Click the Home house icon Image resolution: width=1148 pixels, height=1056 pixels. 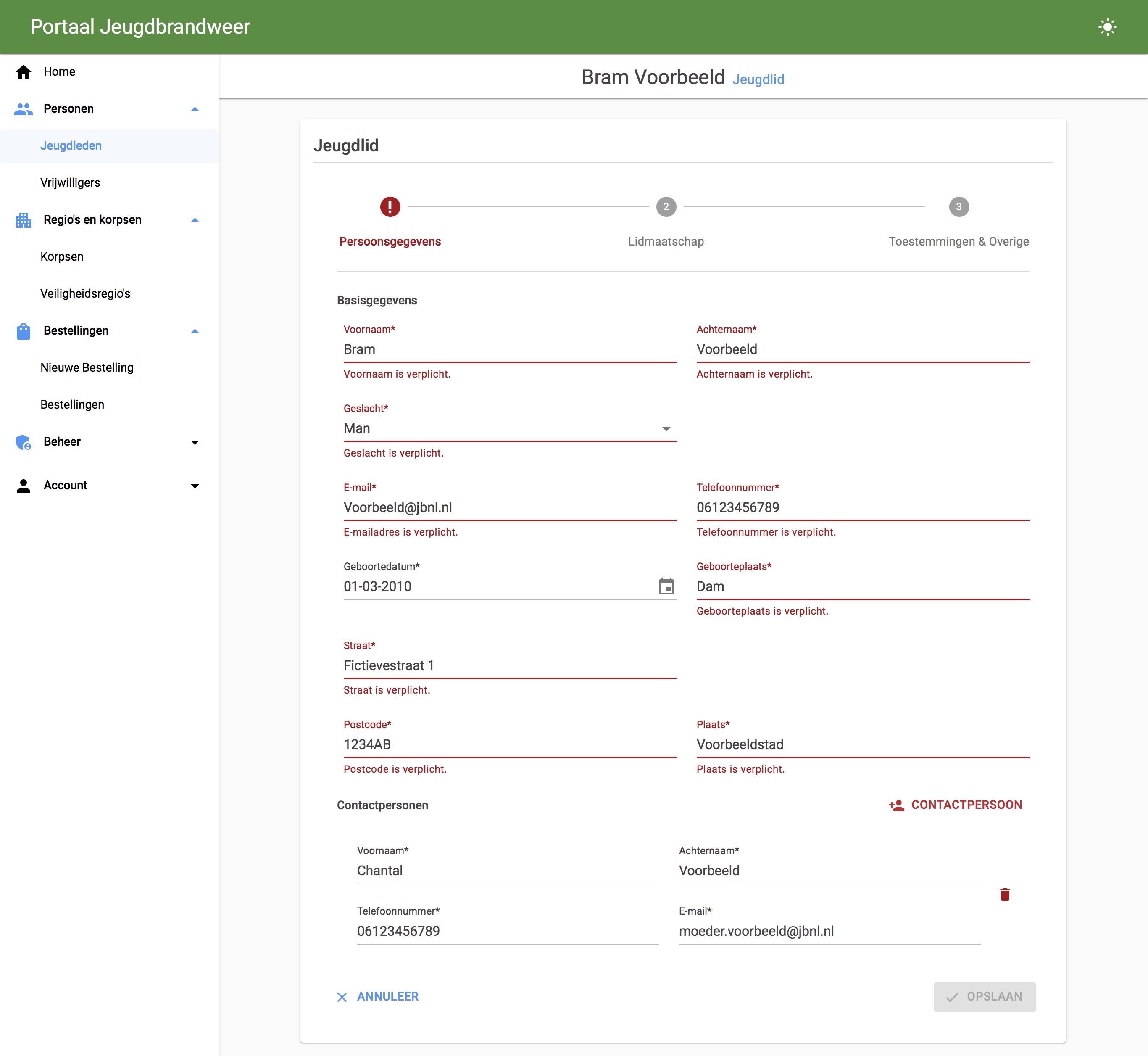(24, 72)
